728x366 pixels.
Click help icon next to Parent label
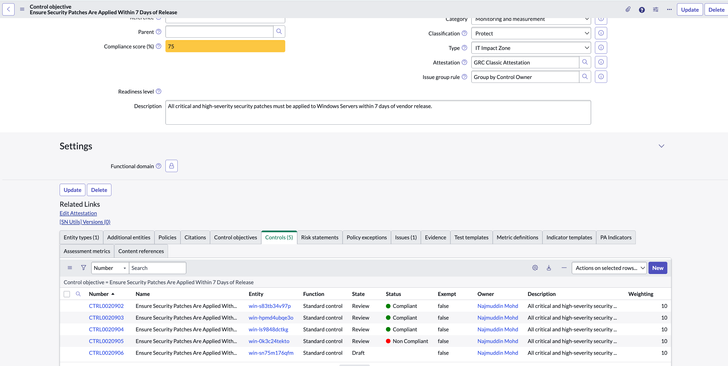(x=158, y=32)
